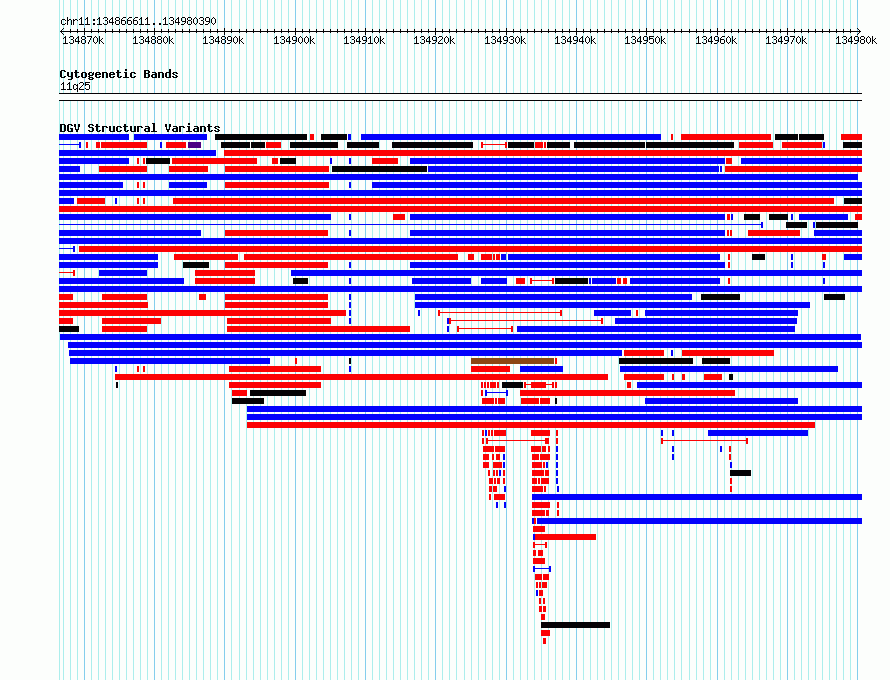
Task: Click the chr11:134866611..134980390 coordinate label
Action: pos(138,22)
